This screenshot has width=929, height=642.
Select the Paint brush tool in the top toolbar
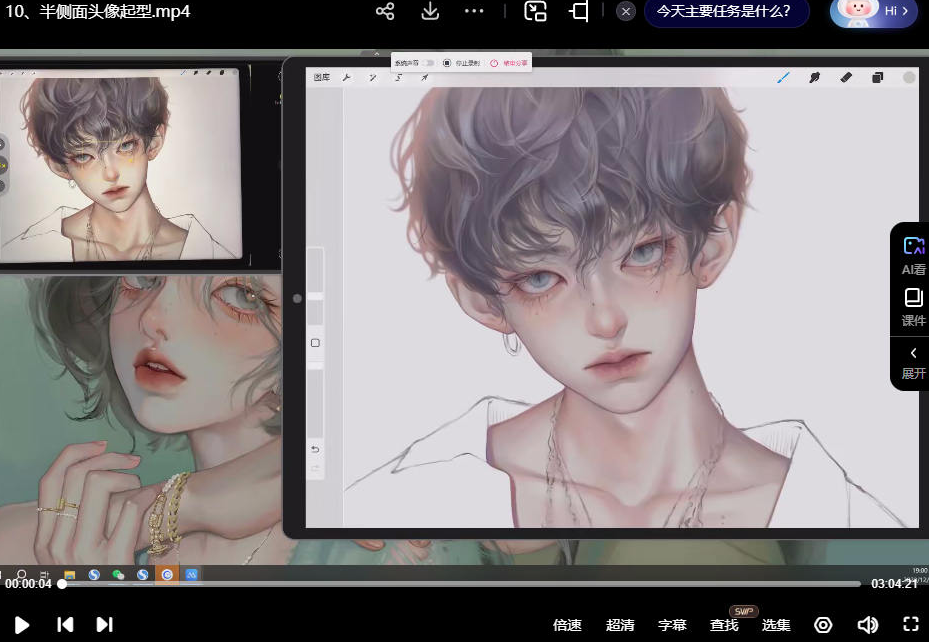784,77
